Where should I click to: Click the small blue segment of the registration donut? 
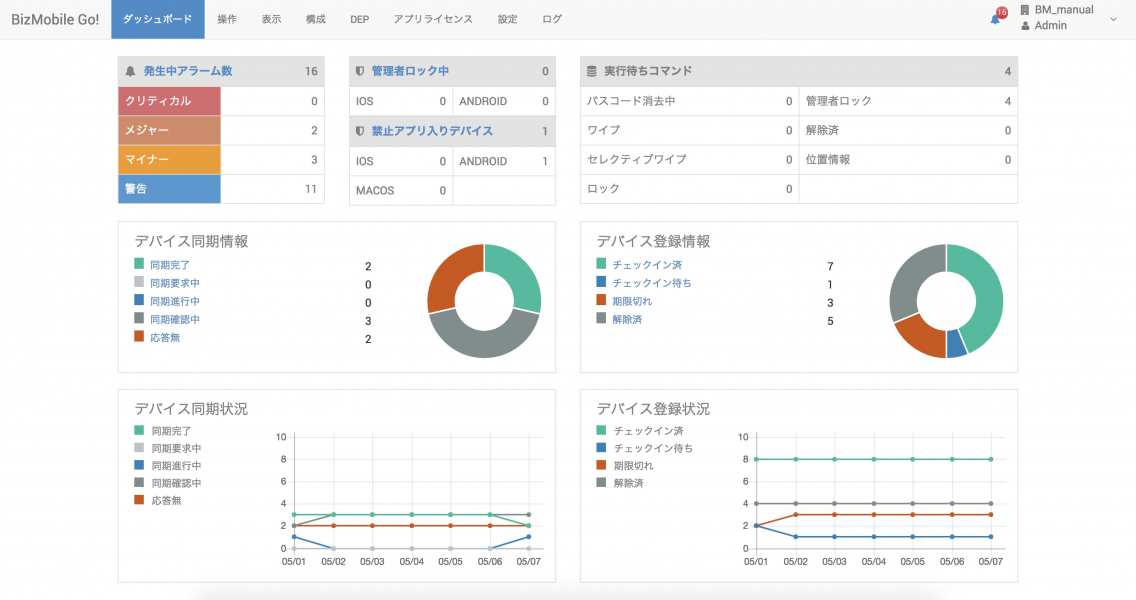pos(957,343)
